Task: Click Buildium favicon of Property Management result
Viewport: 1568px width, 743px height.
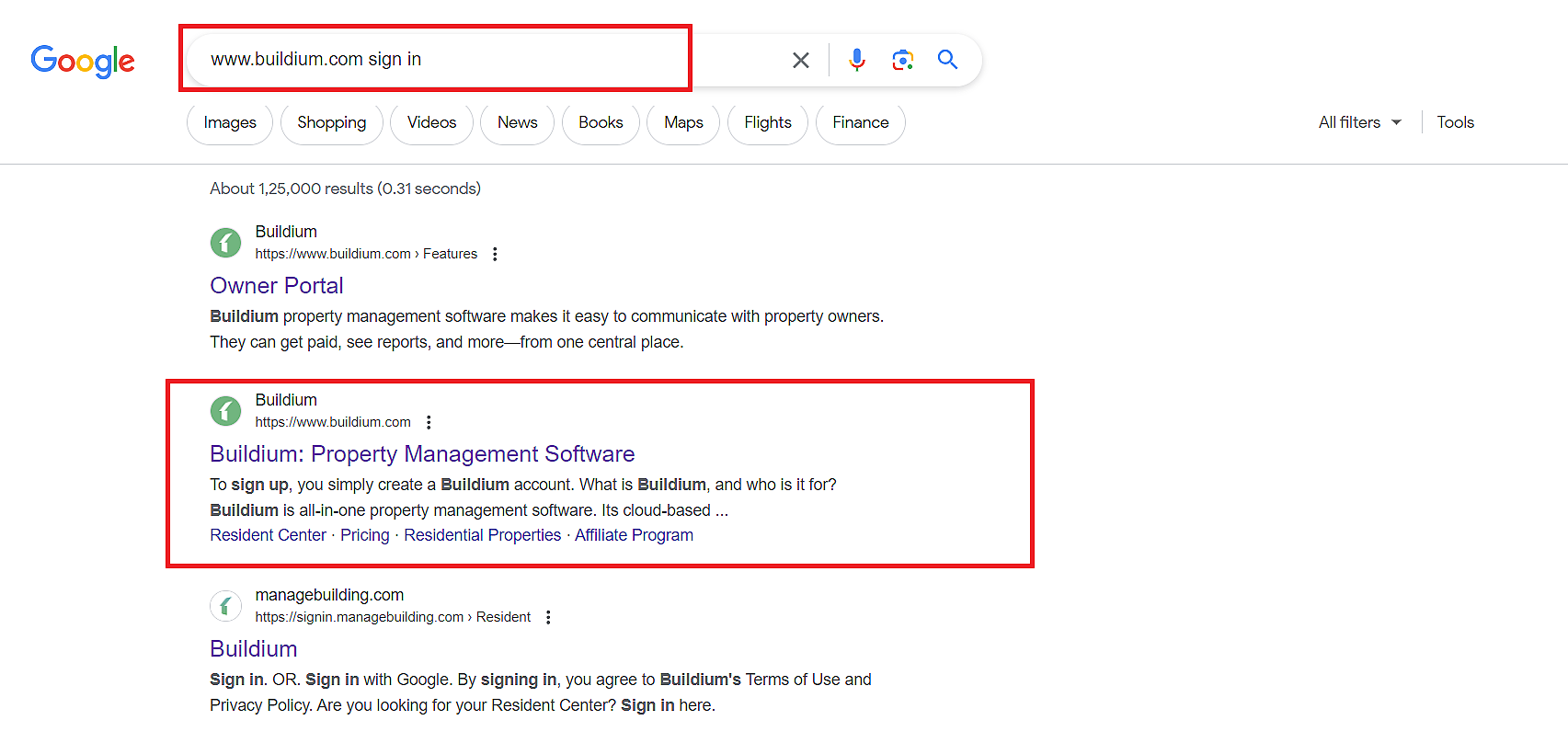Action: click(x=225, y=411)
